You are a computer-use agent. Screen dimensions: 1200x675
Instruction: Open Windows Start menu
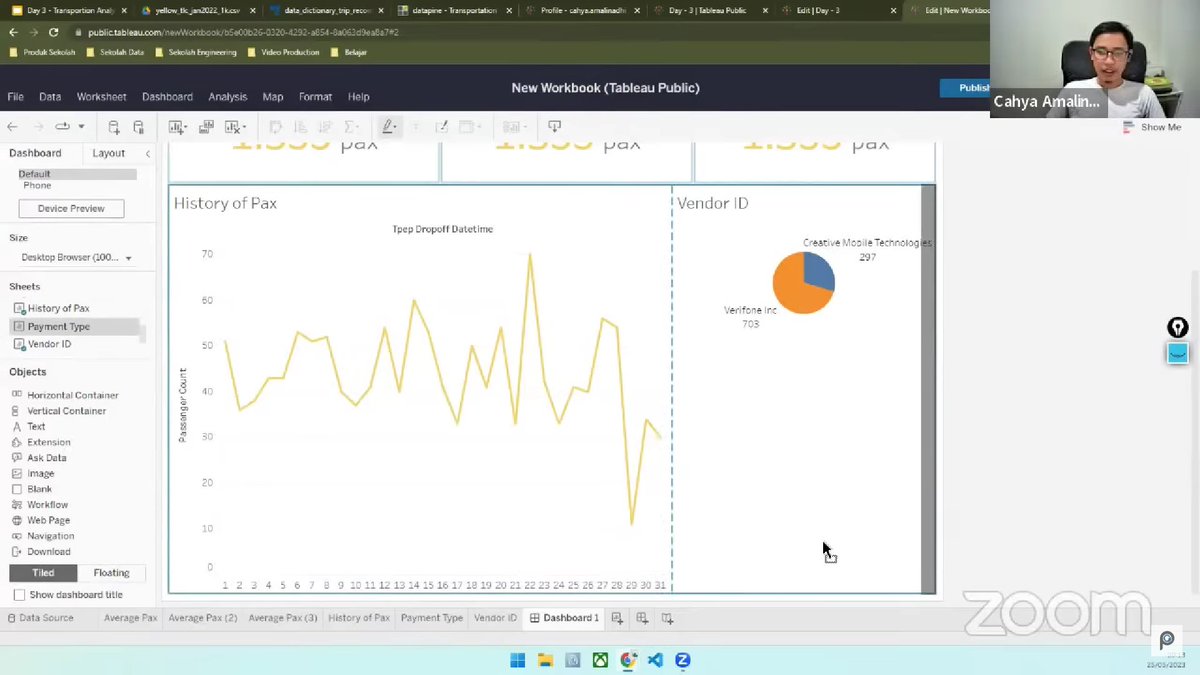click(517, 660)
